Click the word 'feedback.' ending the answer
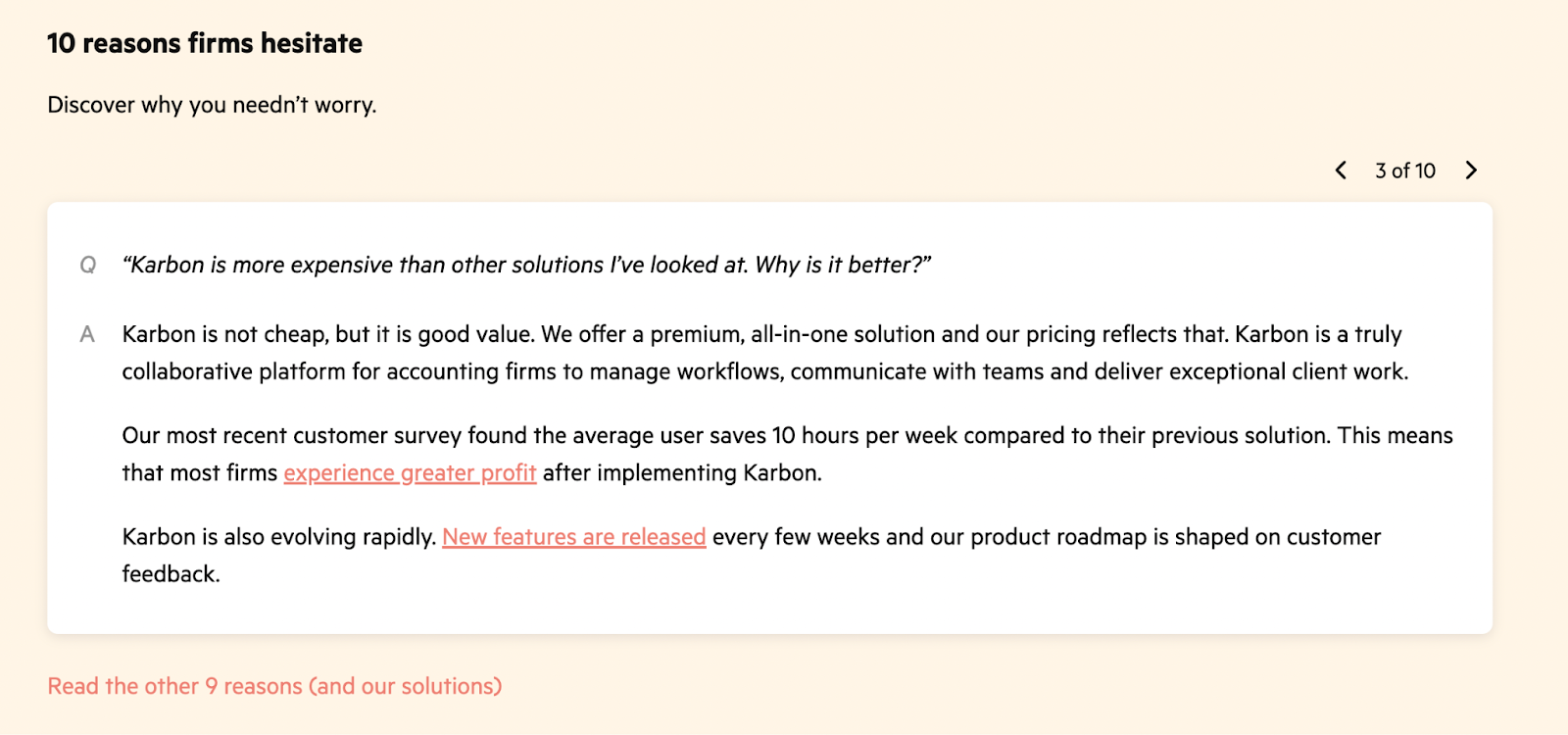The height and width of the screenshot is (735, 1568). pos(171,574)
